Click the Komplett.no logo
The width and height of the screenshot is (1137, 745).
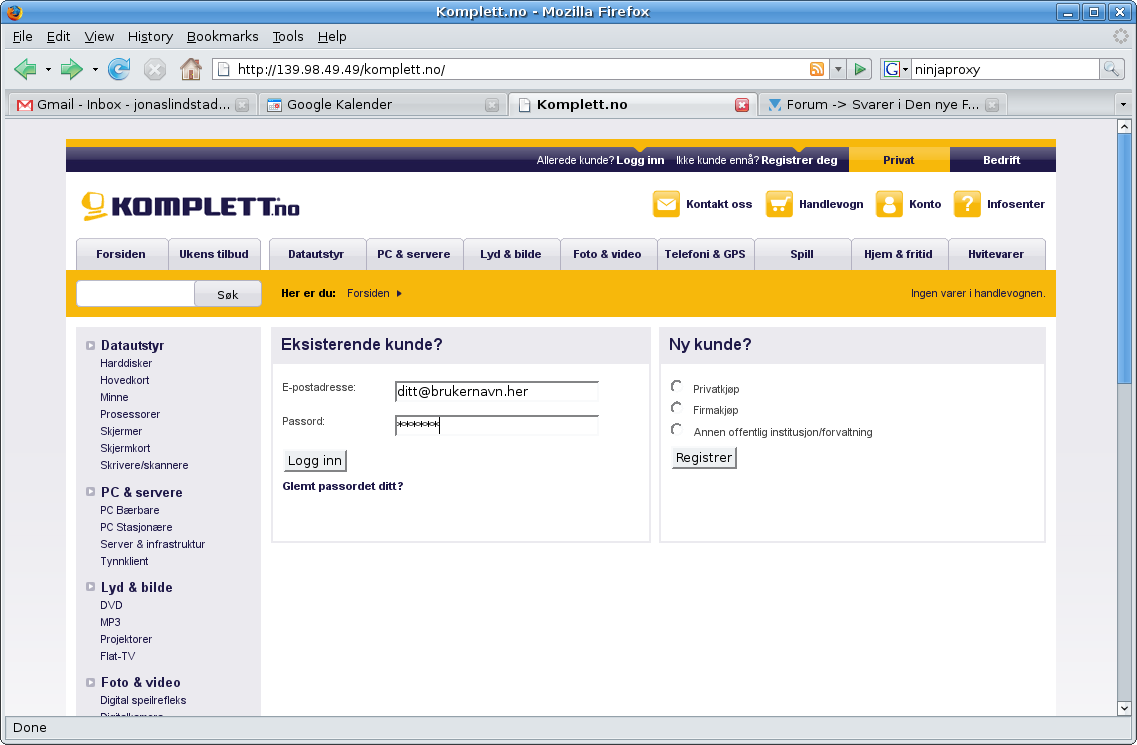(x=190, y=206)
